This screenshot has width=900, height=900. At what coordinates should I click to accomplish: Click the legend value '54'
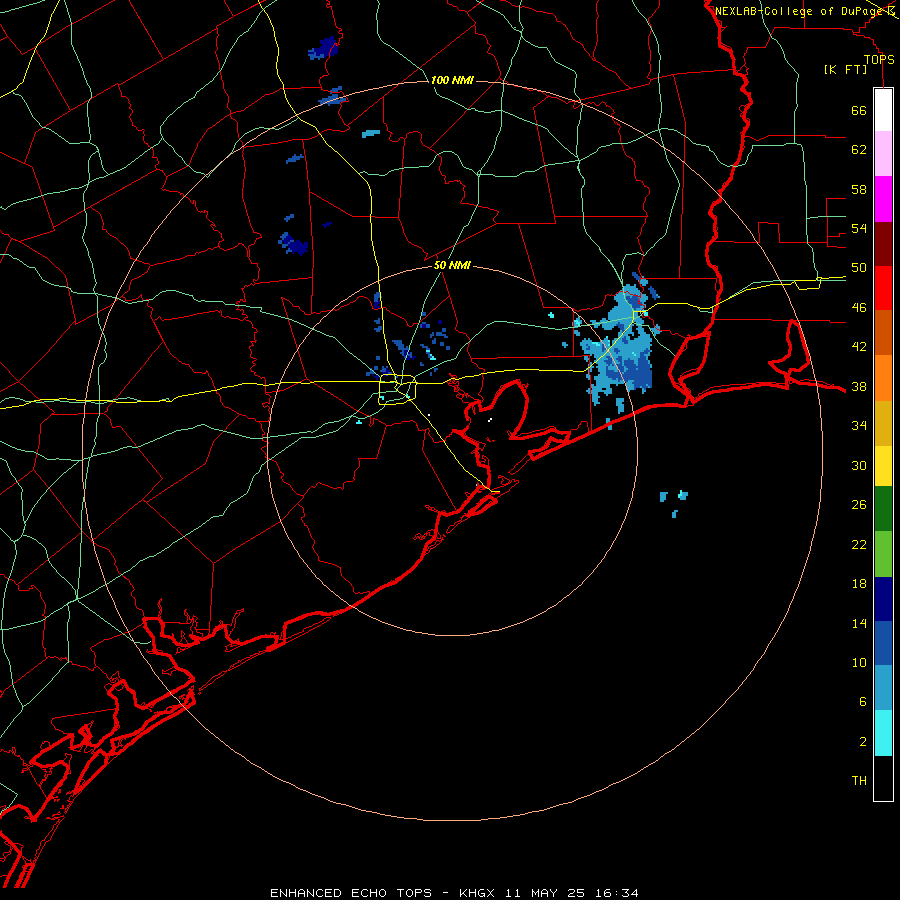[859, 228]
